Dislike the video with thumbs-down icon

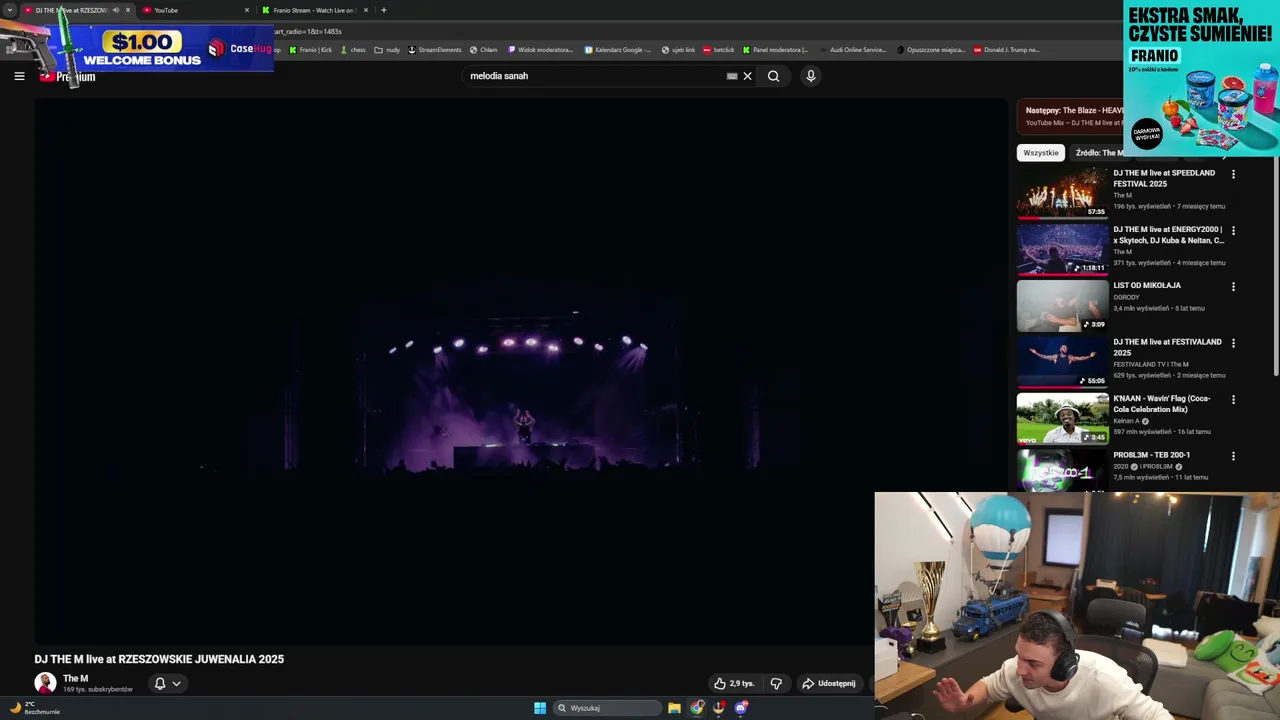(776, 684)
